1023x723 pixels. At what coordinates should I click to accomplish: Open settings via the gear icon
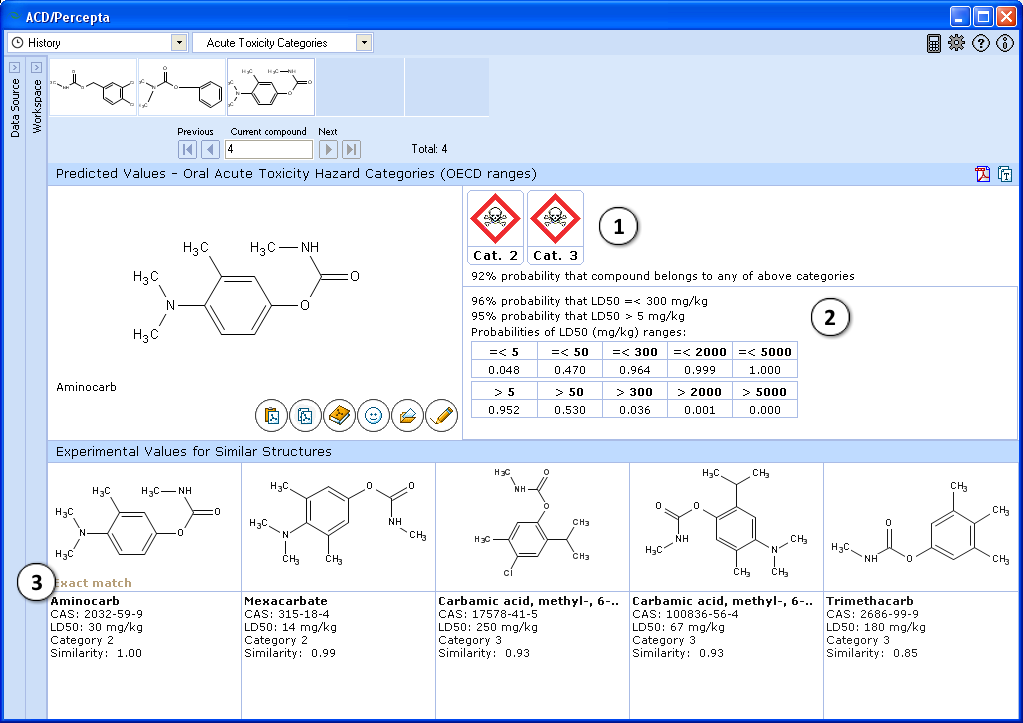[x=956, y=43]
